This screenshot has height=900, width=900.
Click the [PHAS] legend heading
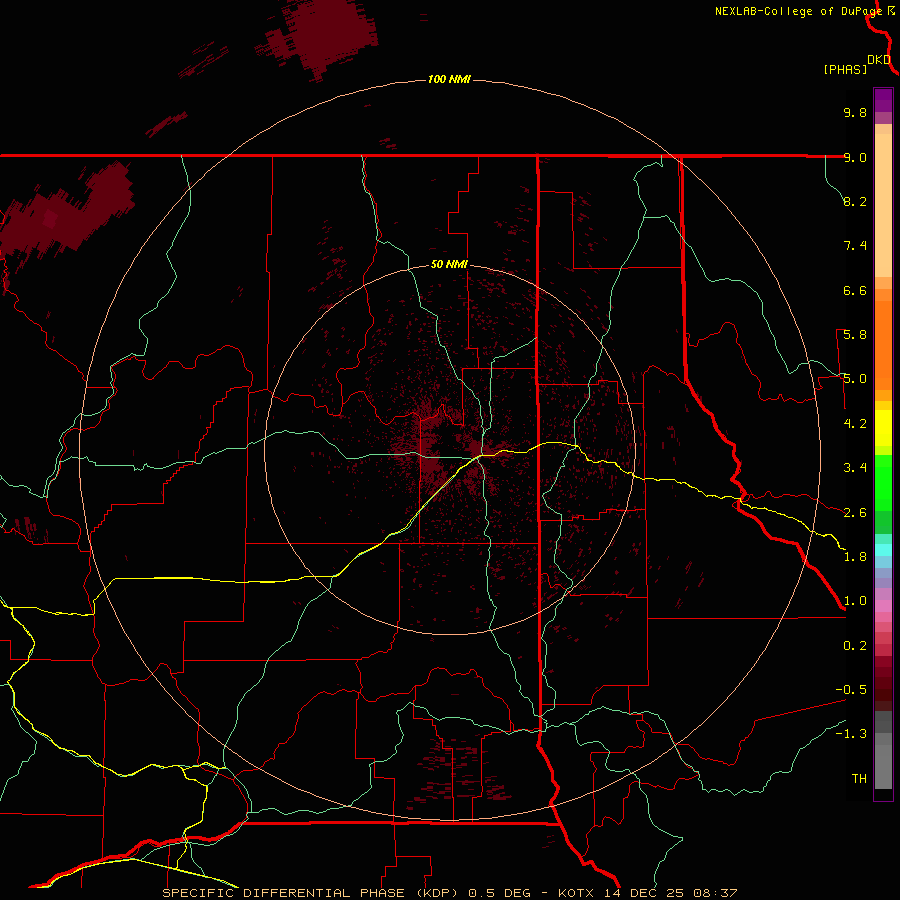click(845, 69)
